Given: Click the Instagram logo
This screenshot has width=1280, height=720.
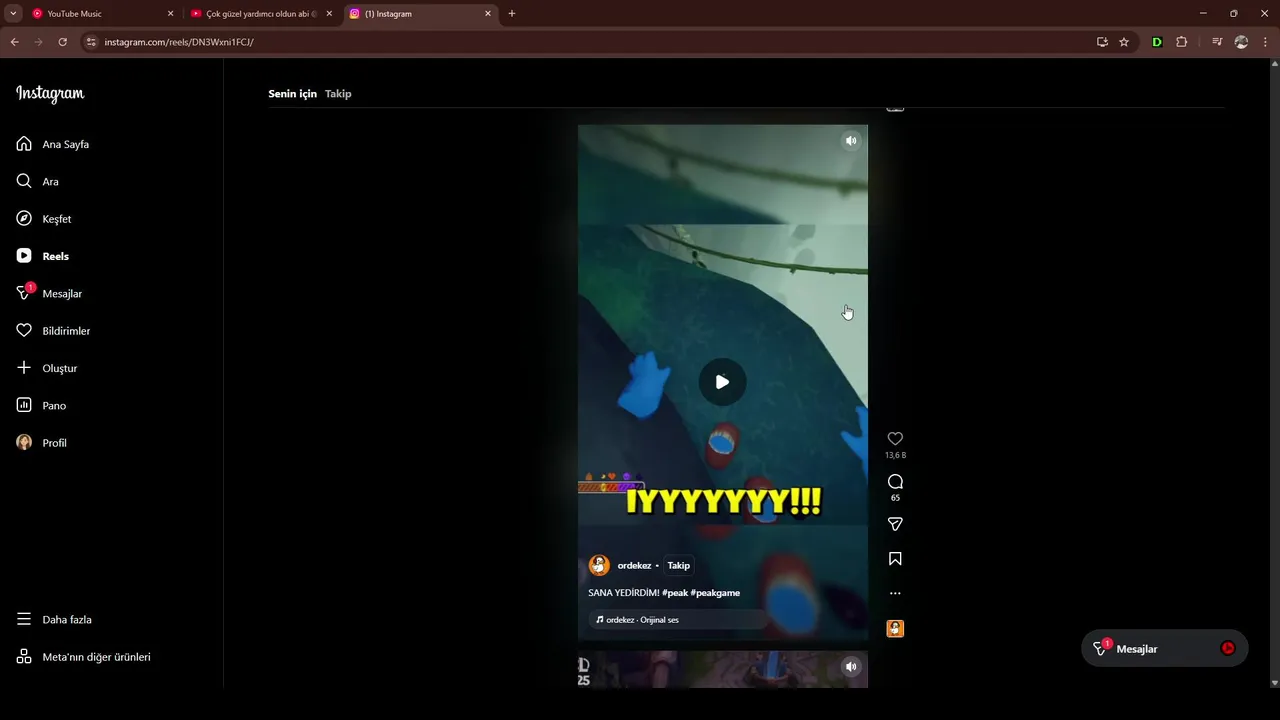Looking at the screenshot, I should coord(50,94).
